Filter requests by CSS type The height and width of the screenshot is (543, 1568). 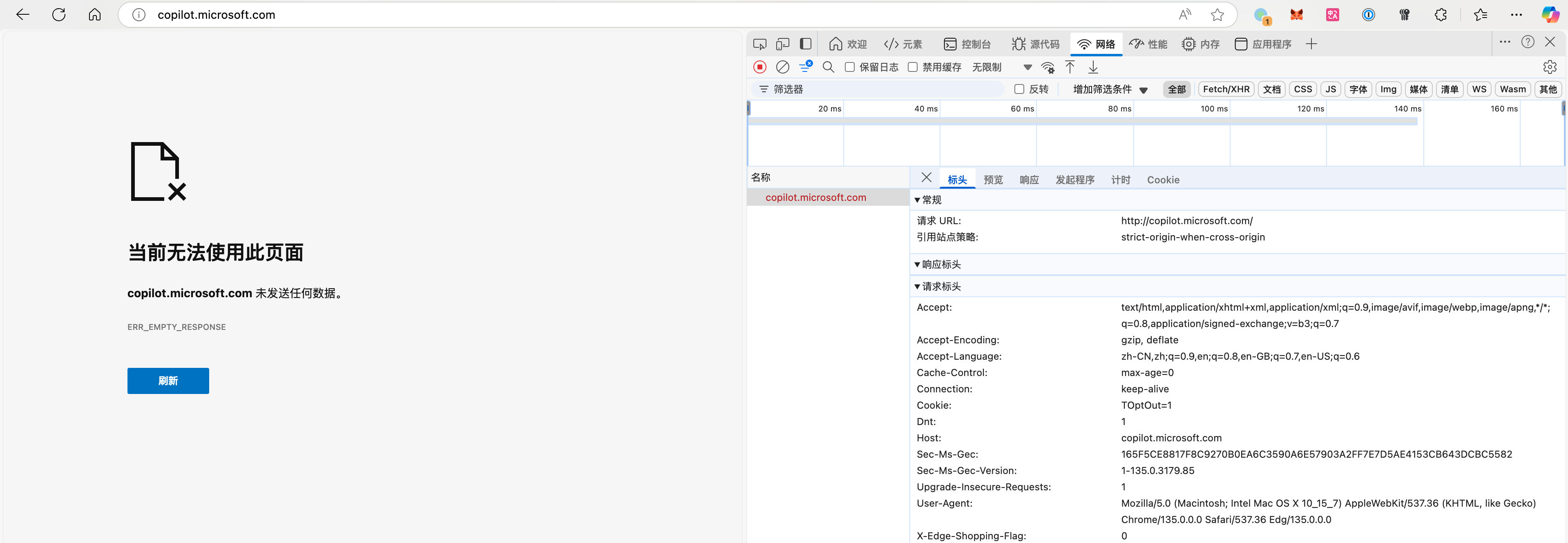point(1302,89)
